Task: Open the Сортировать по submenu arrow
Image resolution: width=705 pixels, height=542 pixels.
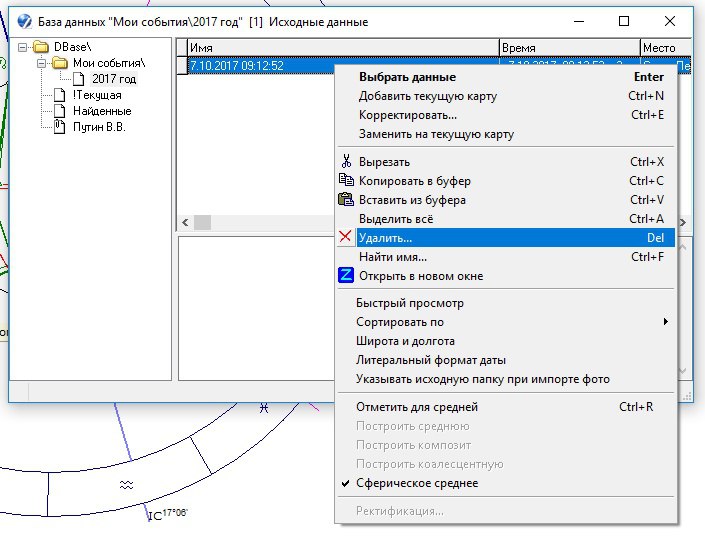Action: tap(665, 322)
